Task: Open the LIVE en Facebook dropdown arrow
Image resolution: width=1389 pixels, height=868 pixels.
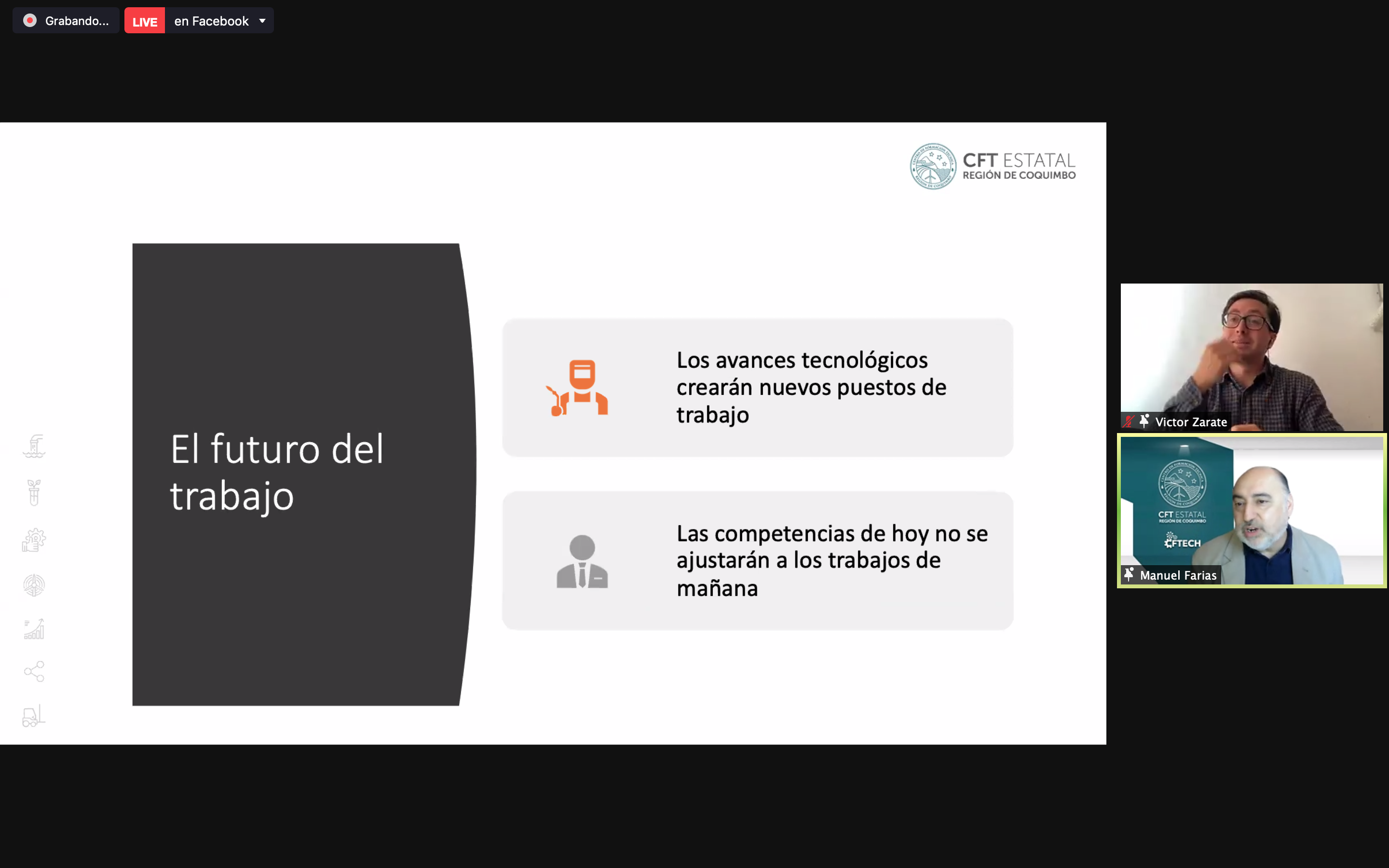Action: coord(262,21)
